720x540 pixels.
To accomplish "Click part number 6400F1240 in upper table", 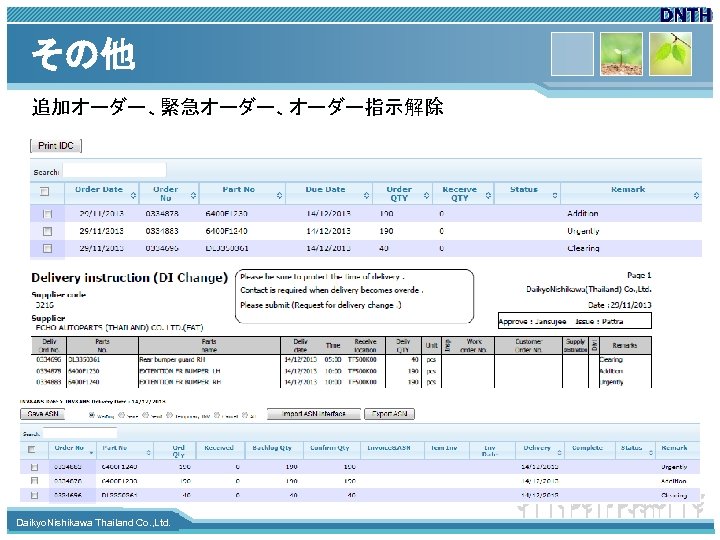I will click(x=226, y=231).
